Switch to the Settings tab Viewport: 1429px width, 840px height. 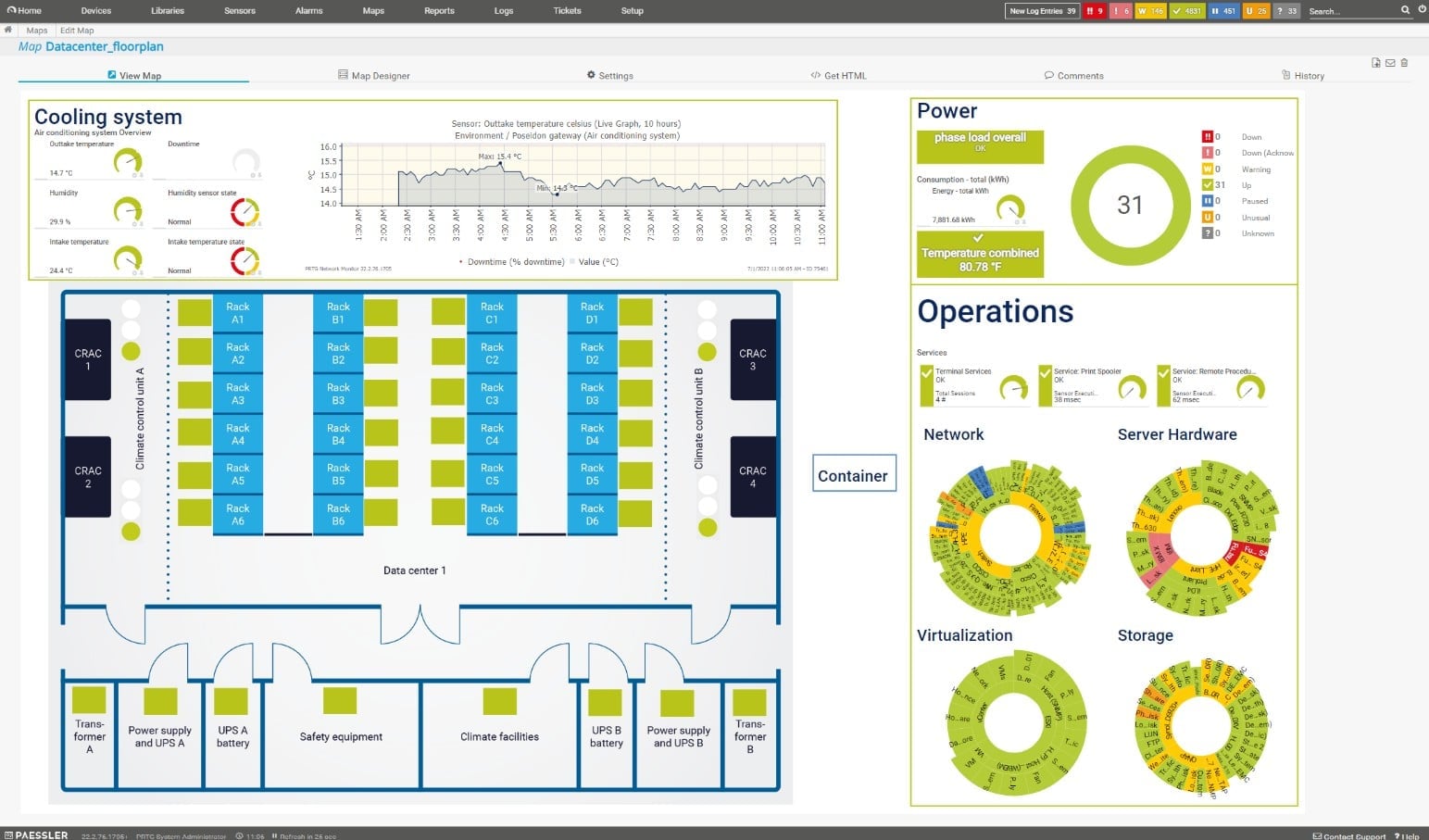610,76
